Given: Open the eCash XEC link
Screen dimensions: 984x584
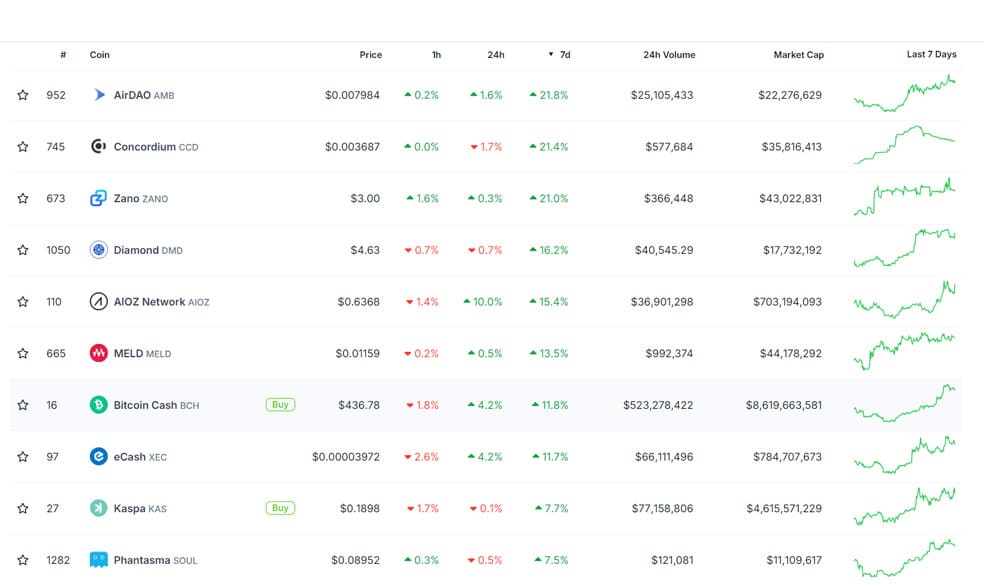Looking at the screenshot, I should (x=140, y=457).
